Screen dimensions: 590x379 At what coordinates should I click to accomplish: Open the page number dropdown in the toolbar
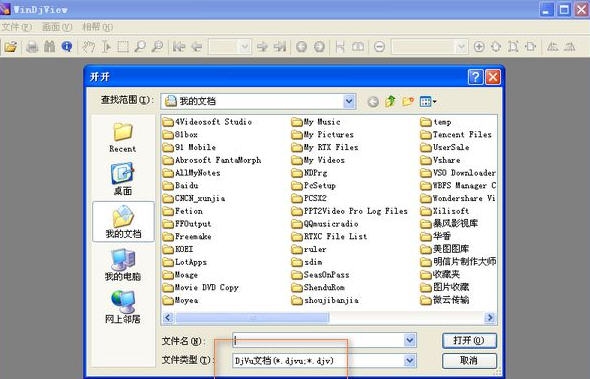click(245, 47)
